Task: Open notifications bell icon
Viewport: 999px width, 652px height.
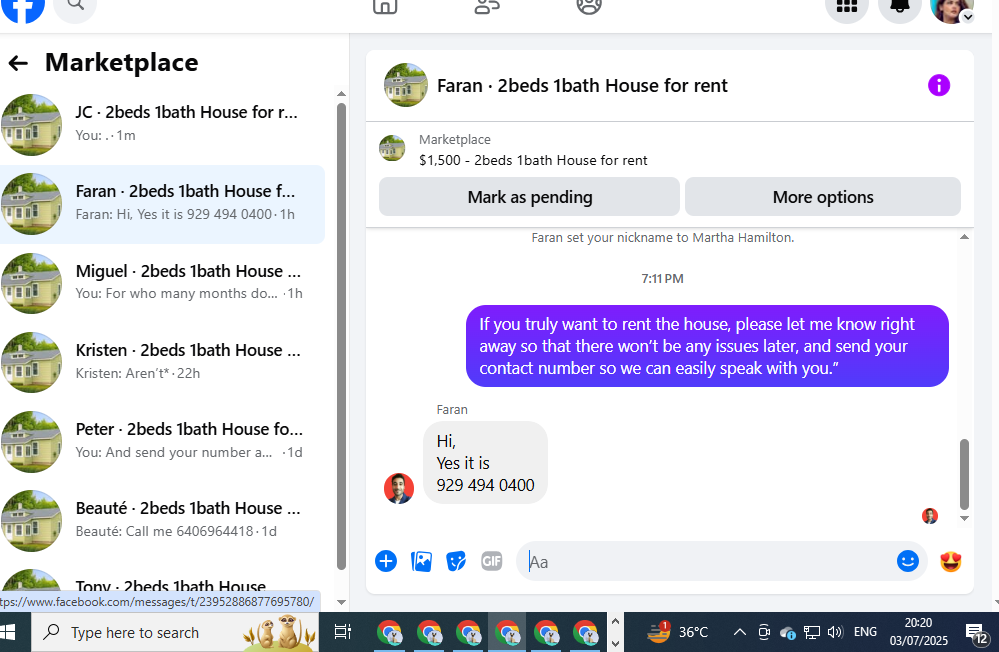Action: point(900,8)
